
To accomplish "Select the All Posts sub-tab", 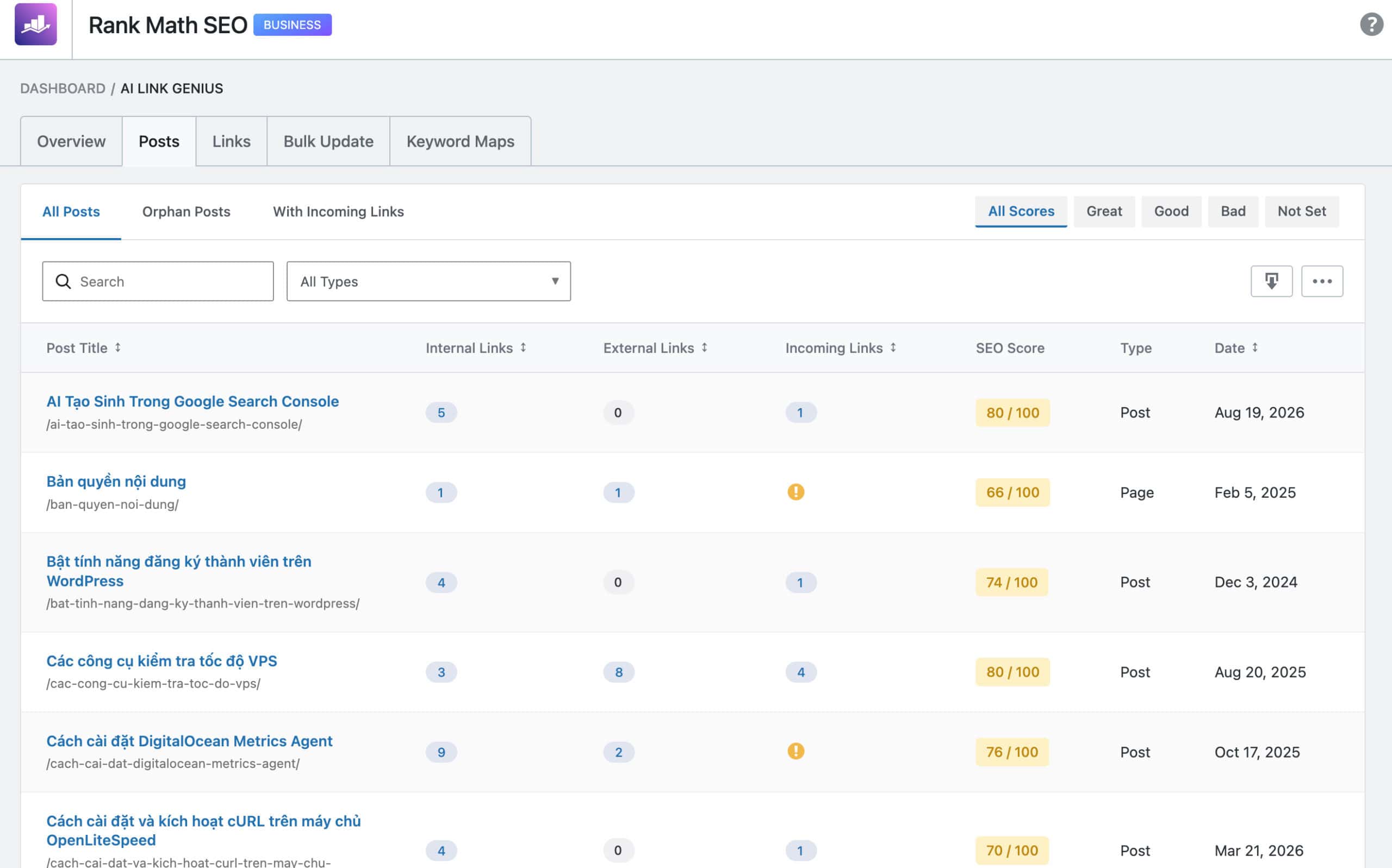I will (x=71, y=212).
